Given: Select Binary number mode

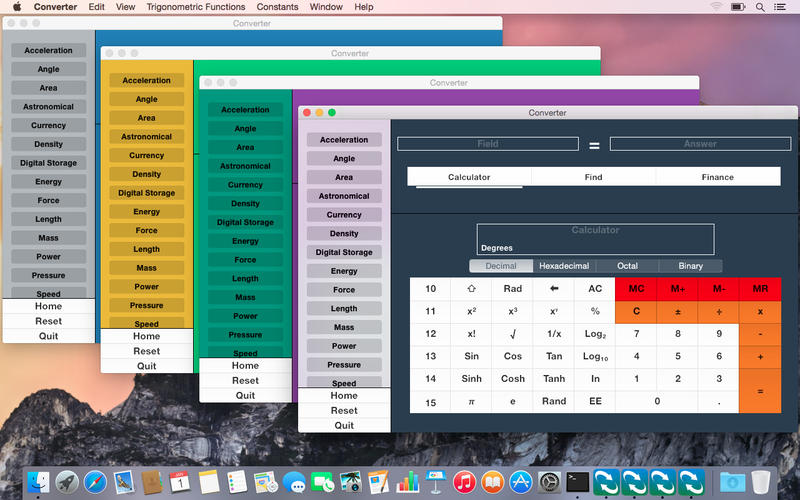Looking at the screenshot, I should [x=691, y=266].
